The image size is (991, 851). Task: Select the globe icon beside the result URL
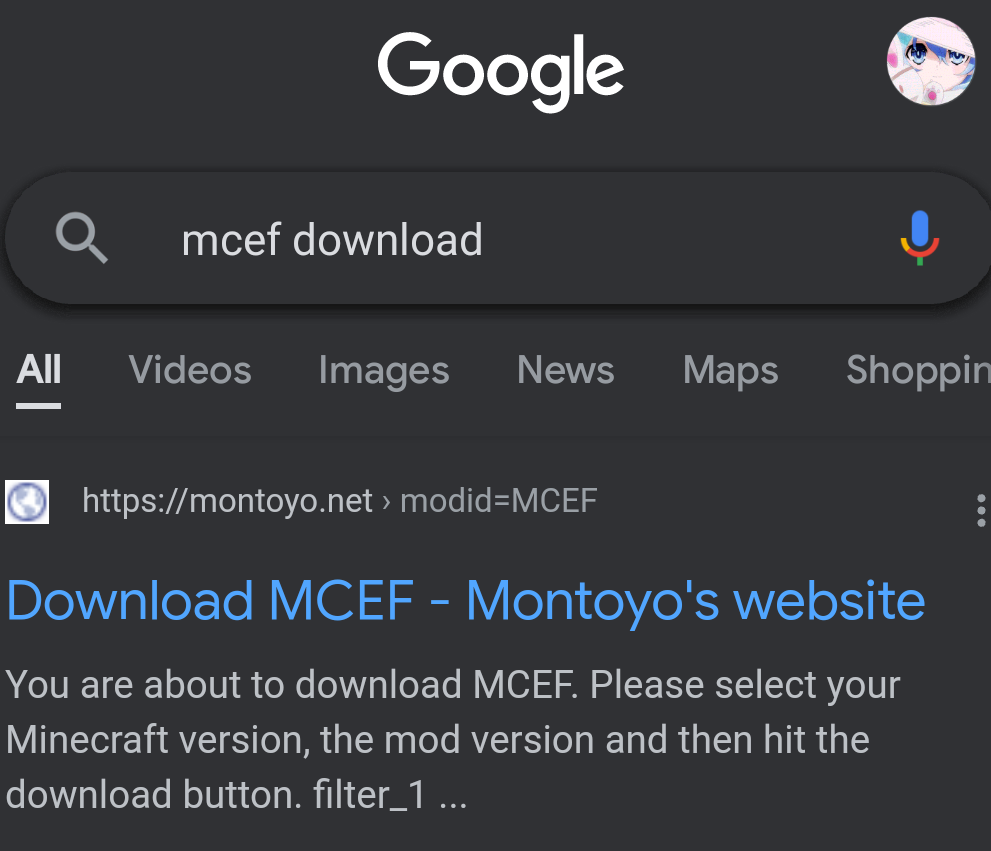26,501
